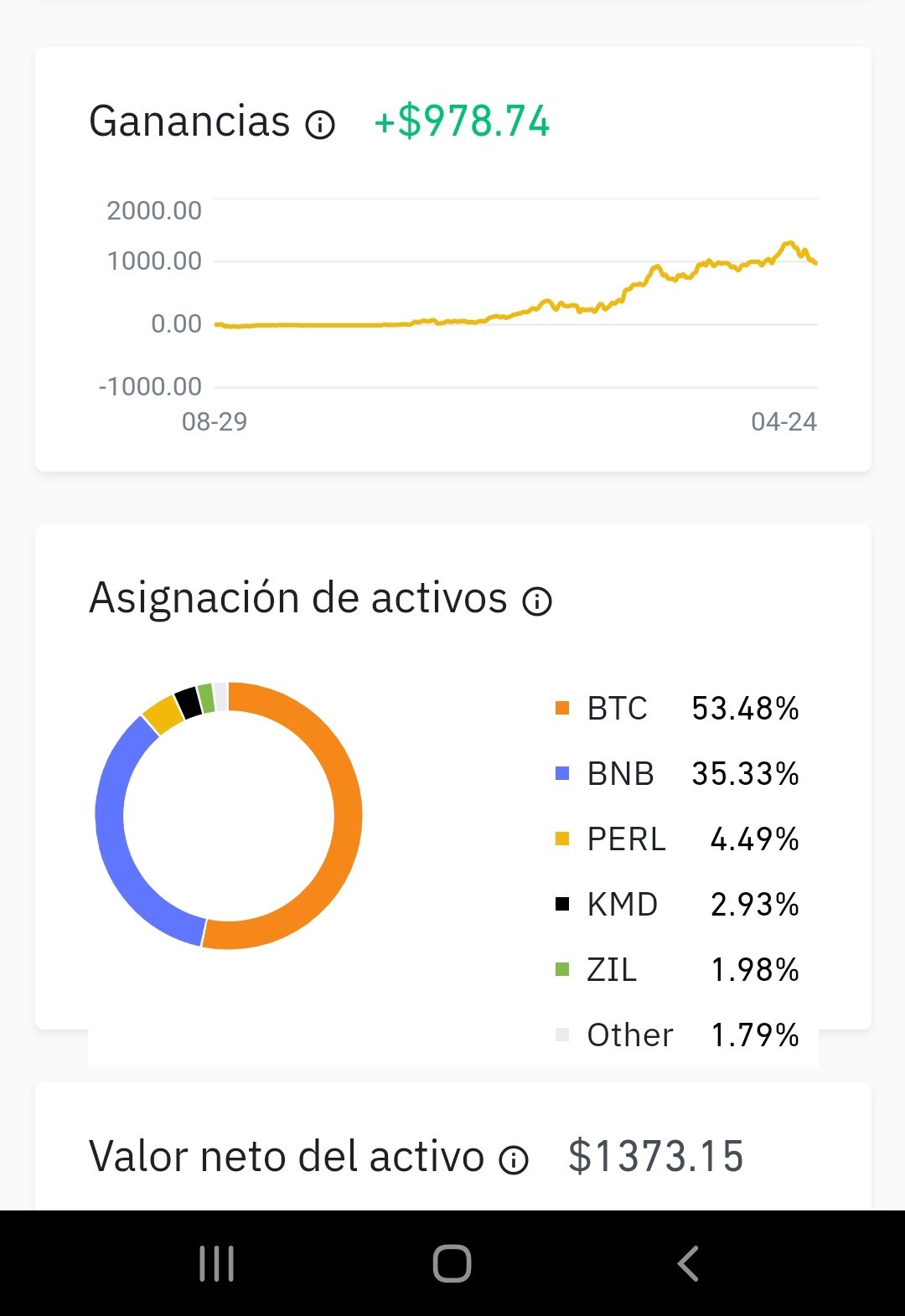Screen dimensions: 905x1316
Task: Tap the yellow PERL legend marker
Action: 562,839
